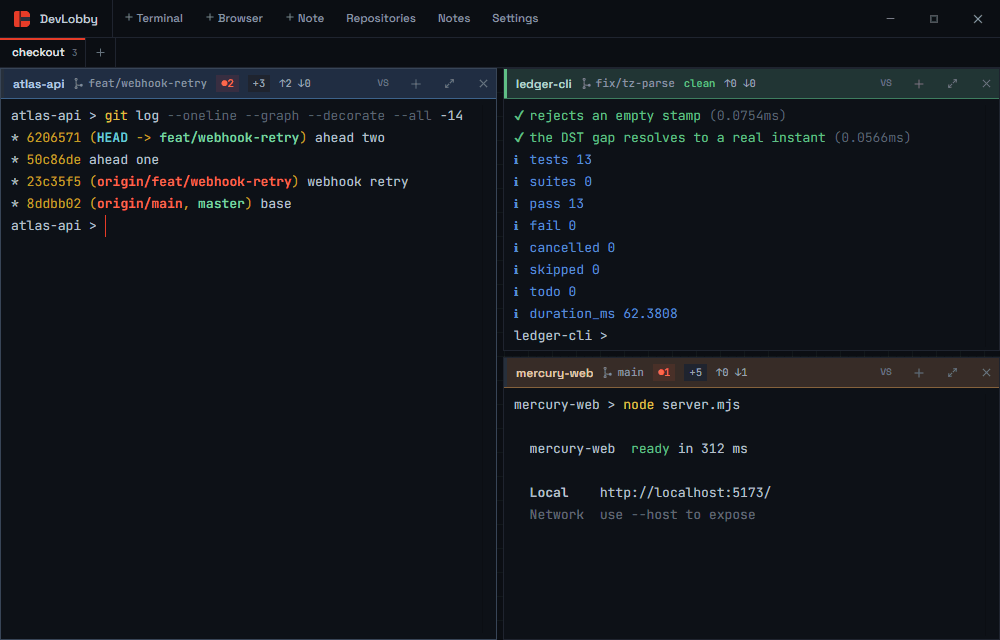
Task: Open atlas-api pane in VS Code
Action: point(383,84)
